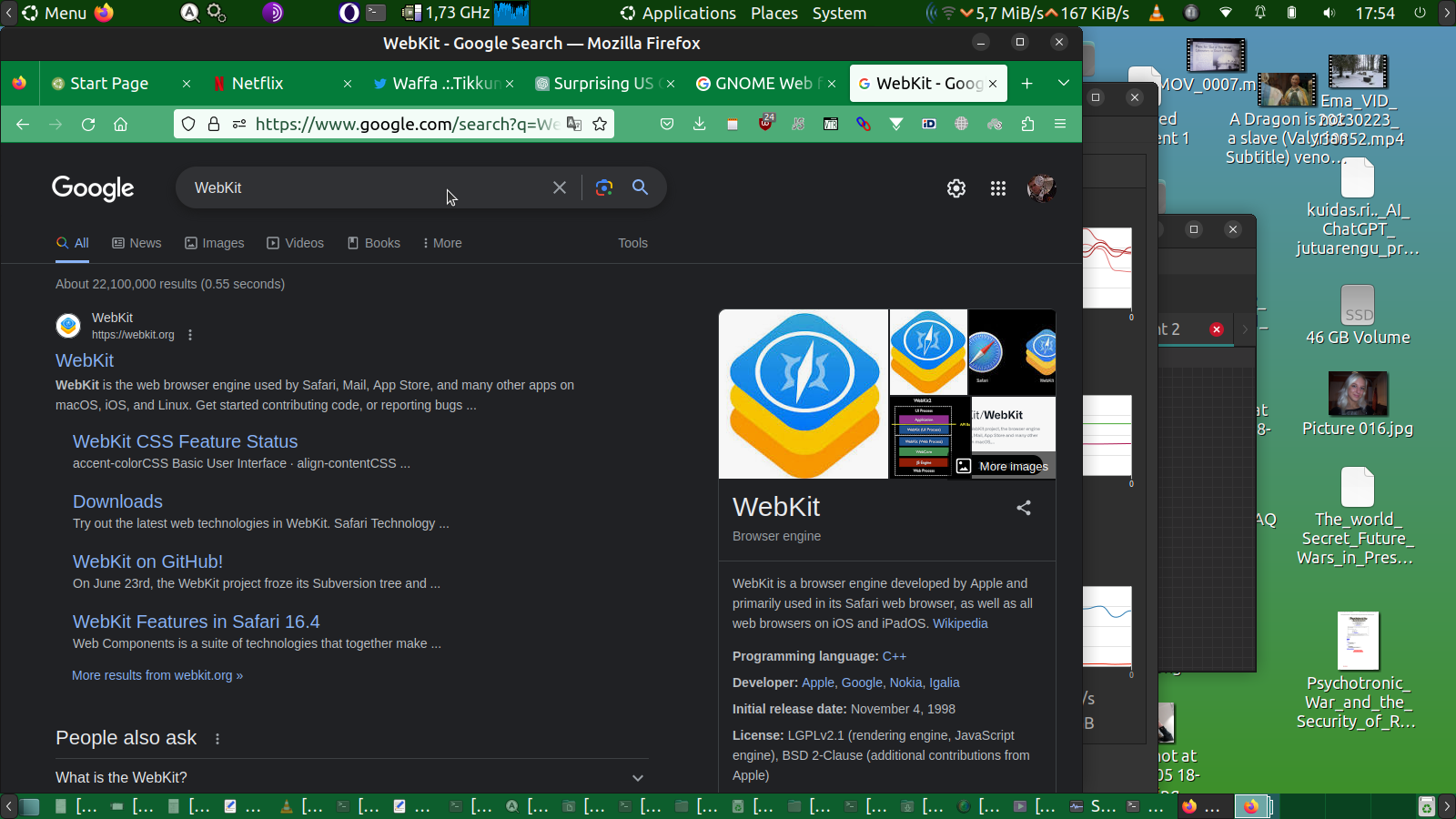Open the main Menu button in panel
This screenshot has height=819, width=1456.
pyautogui.click(x=55, y=13)
